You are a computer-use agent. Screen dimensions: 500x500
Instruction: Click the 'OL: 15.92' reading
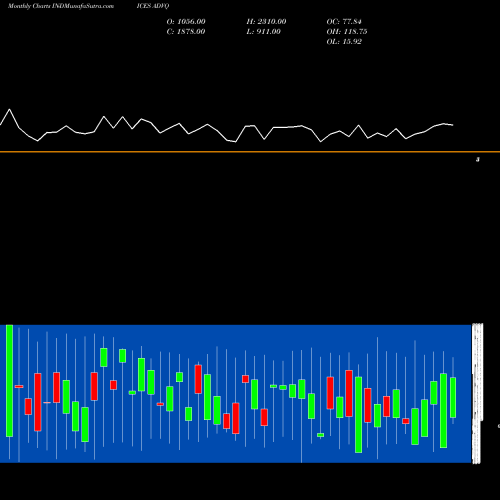[344, 42]
